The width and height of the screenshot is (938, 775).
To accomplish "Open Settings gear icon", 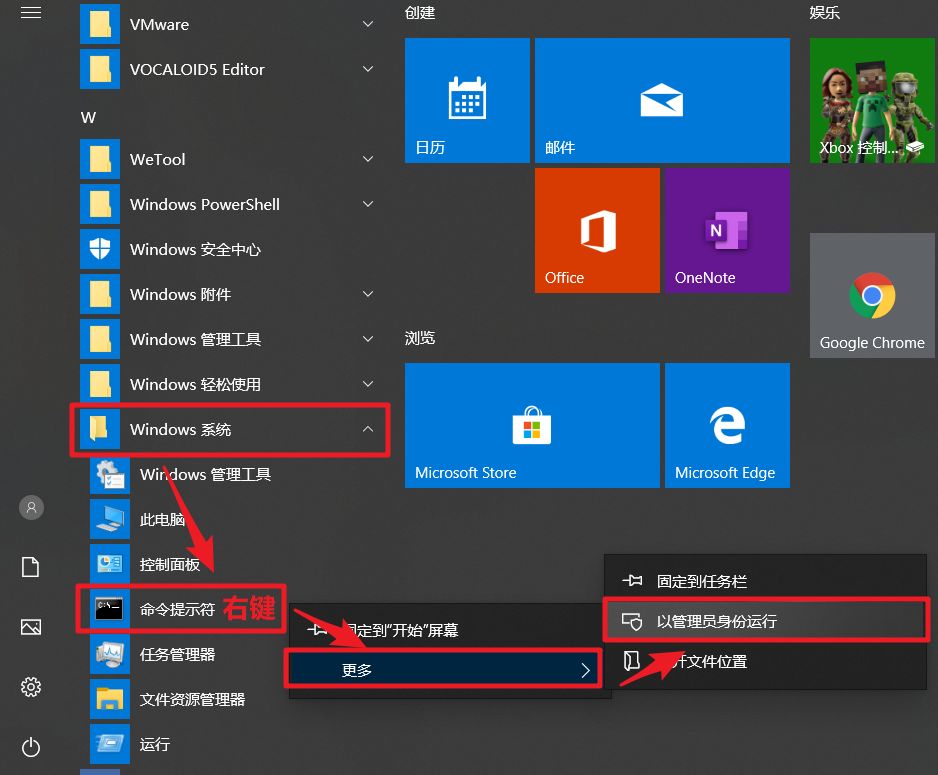I will (31, 686).
